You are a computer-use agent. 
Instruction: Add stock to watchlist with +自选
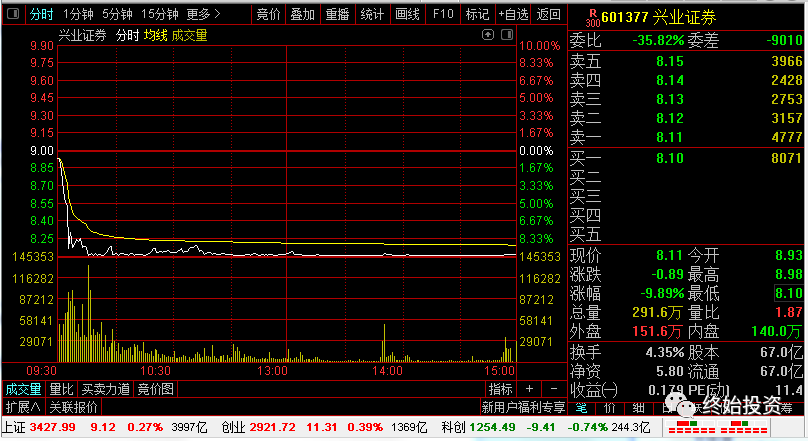pos(513,14)
